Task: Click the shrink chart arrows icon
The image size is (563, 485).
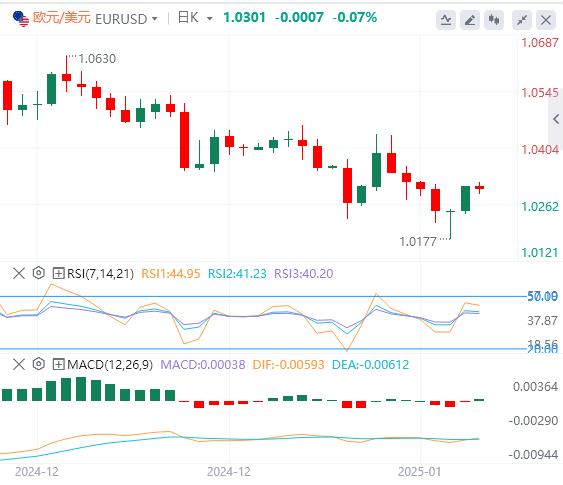Action: click(522, 20)
